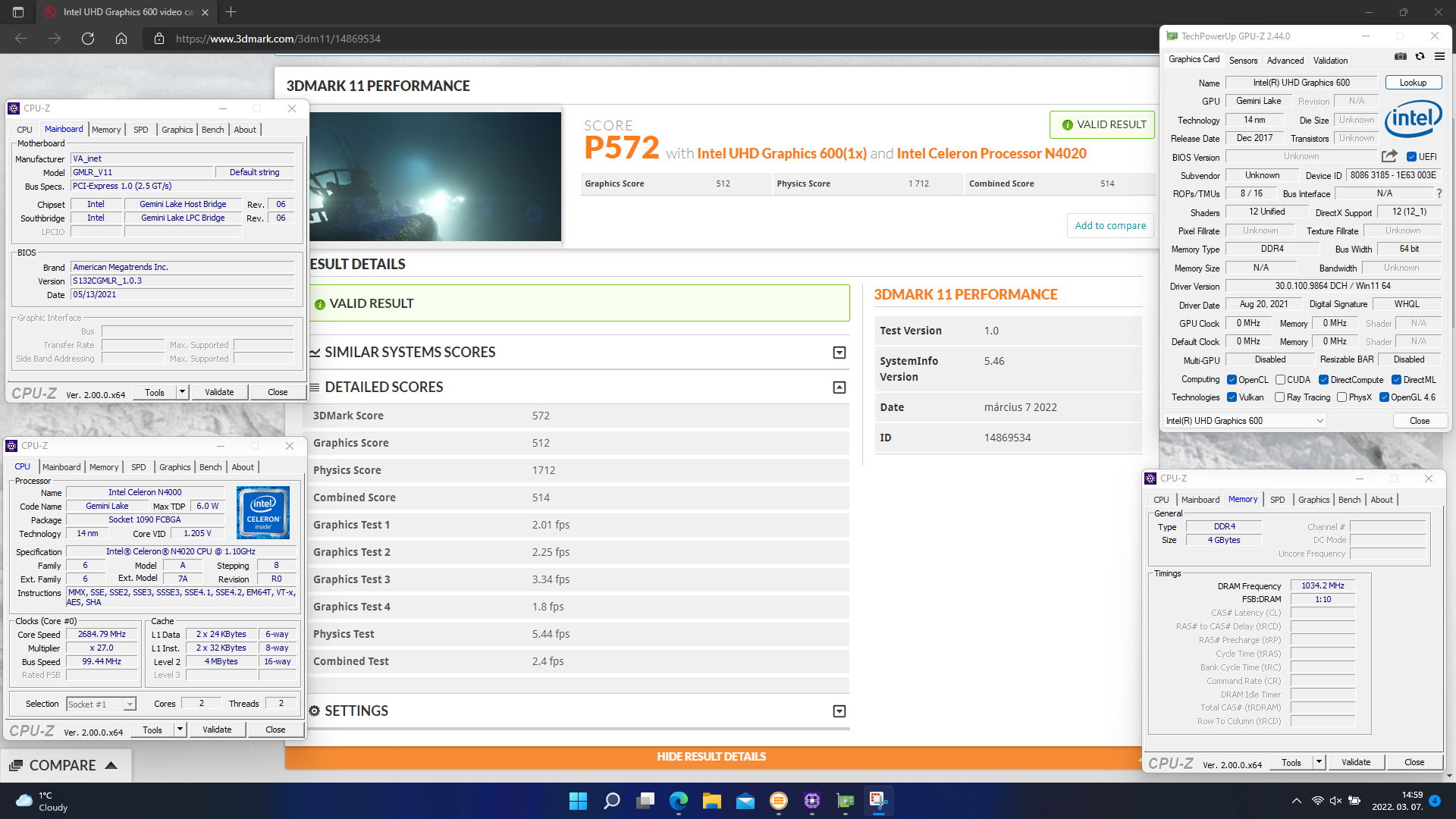Viewport: 1456px width, 819px height.
Task: Open the Snipping Tool taskbar icon
Action: point(878,801)
